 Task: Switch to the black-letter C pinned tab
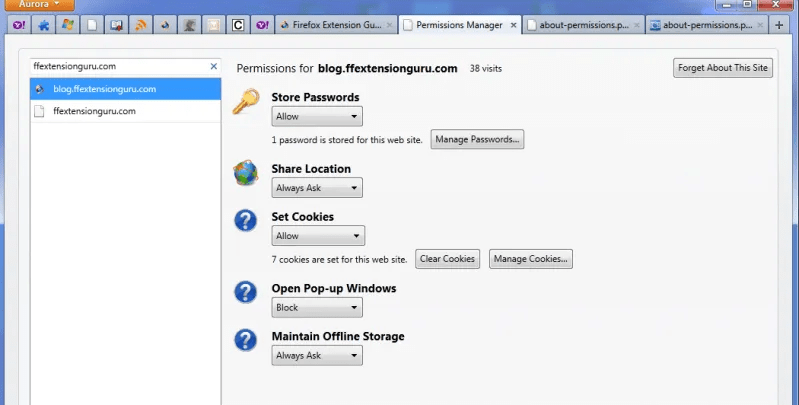click(238, 25)
